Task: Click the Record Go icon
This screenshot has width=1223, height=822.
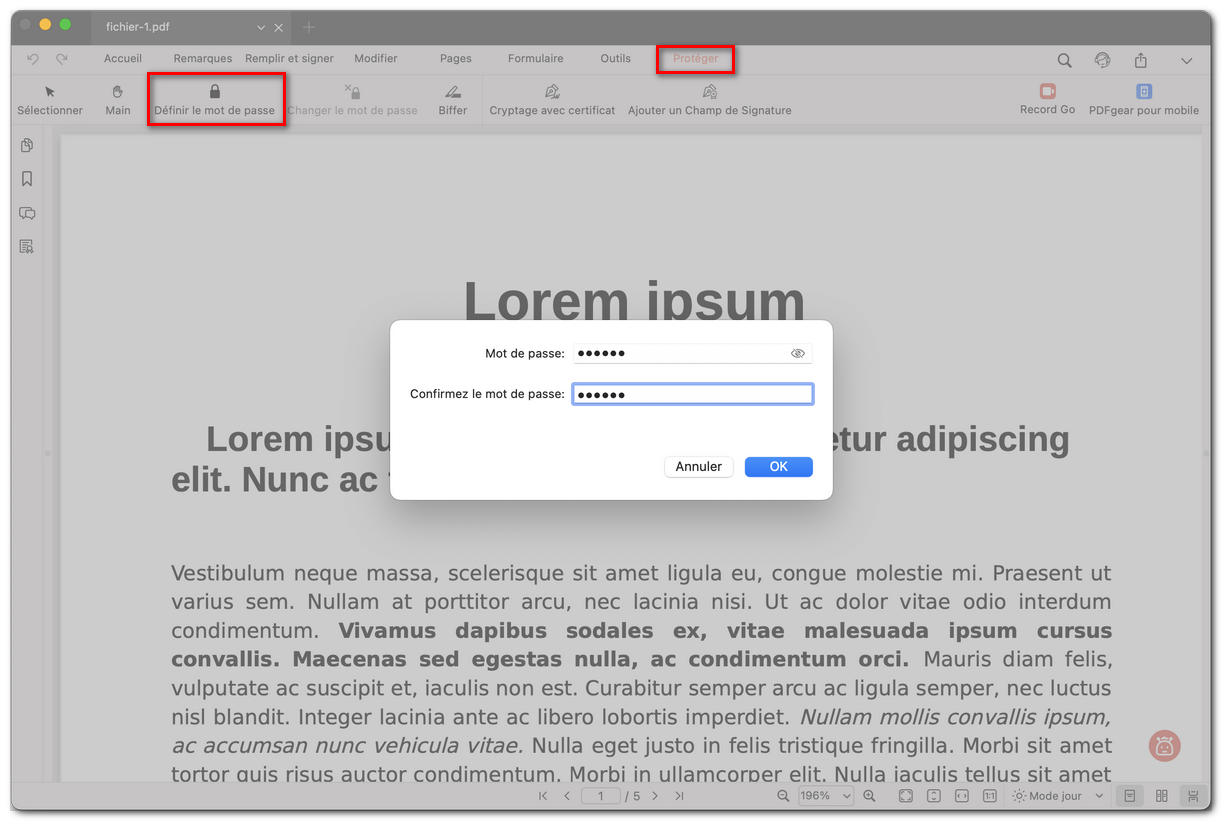Action: pos(1046,91)
